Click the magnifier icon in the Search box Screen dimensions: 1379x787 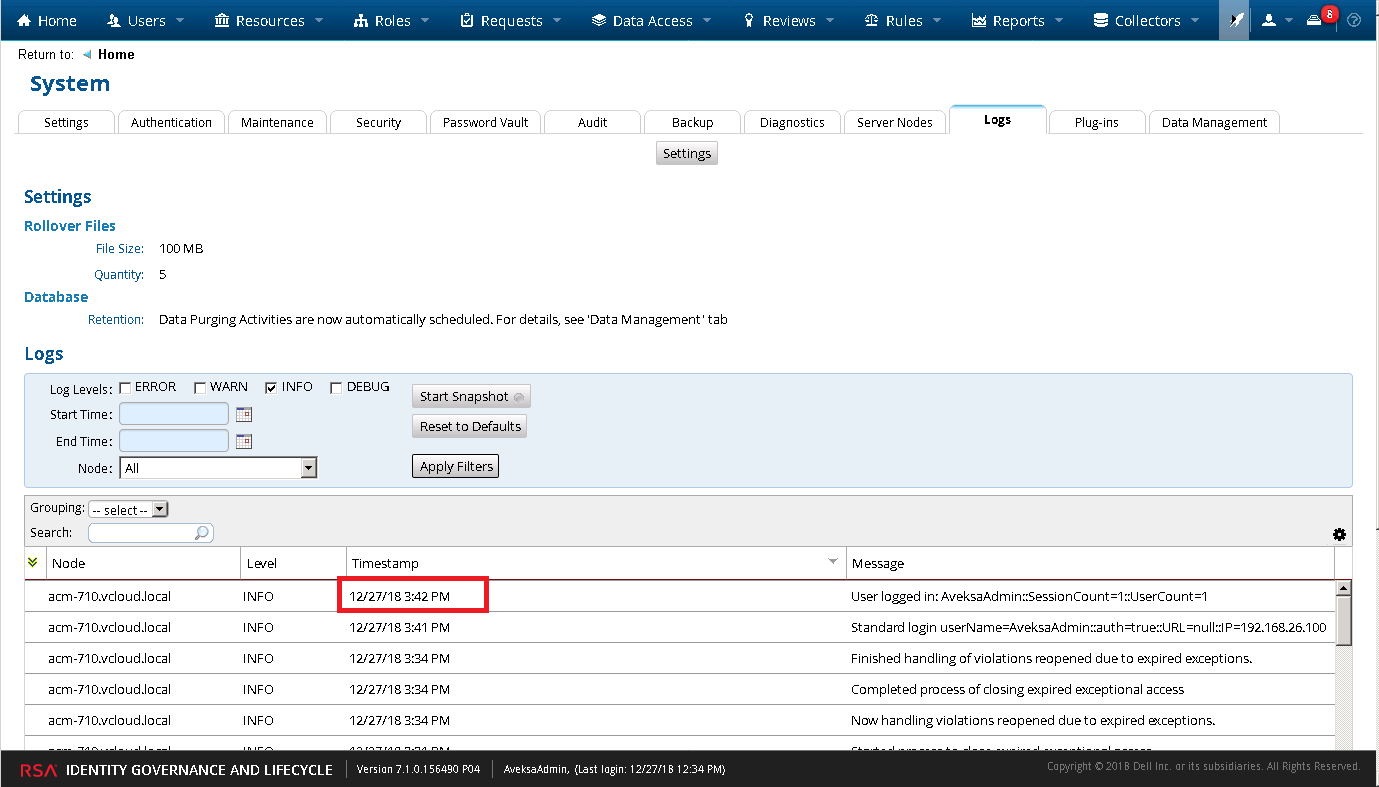[202, 533]
